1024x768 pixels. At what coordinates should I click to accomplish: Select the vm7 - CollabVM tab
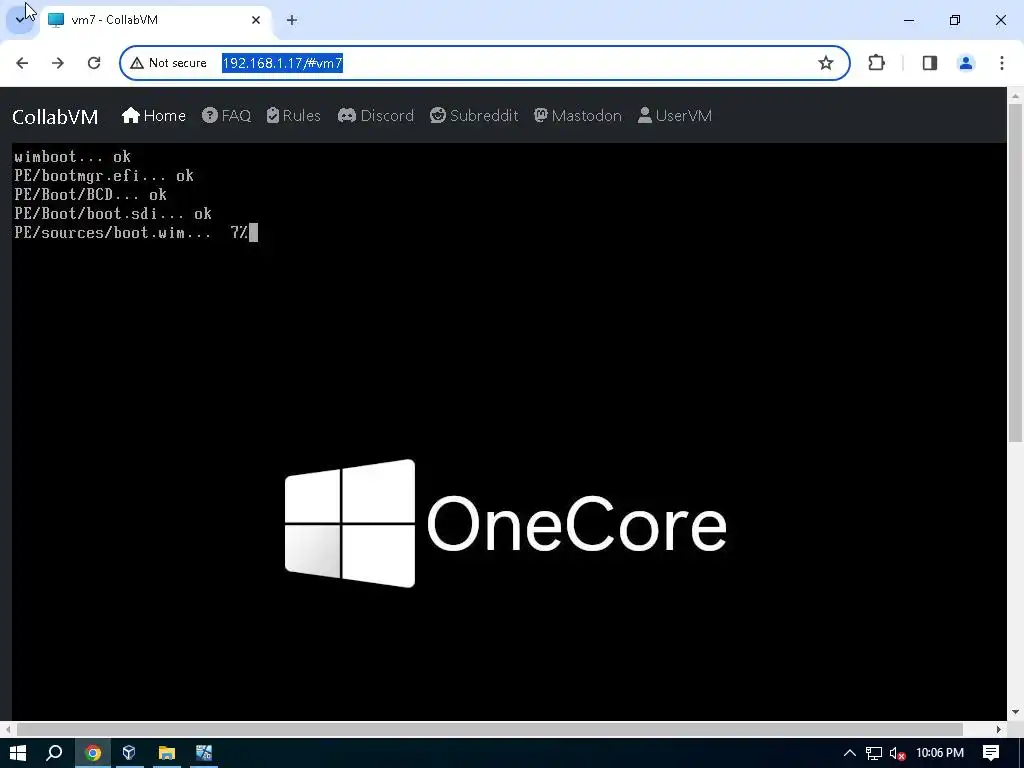(156, 20)
